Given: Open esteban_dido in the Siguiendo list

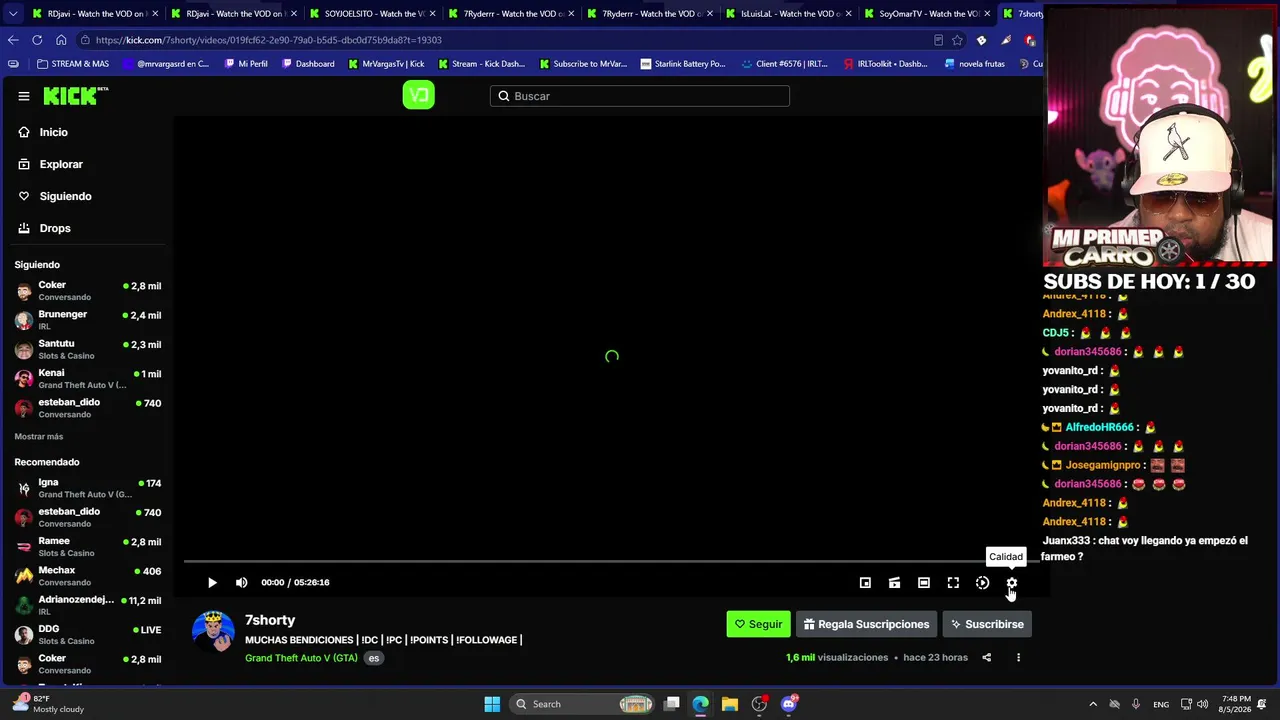Looking at the screenshot, I should tap(88, 408).
